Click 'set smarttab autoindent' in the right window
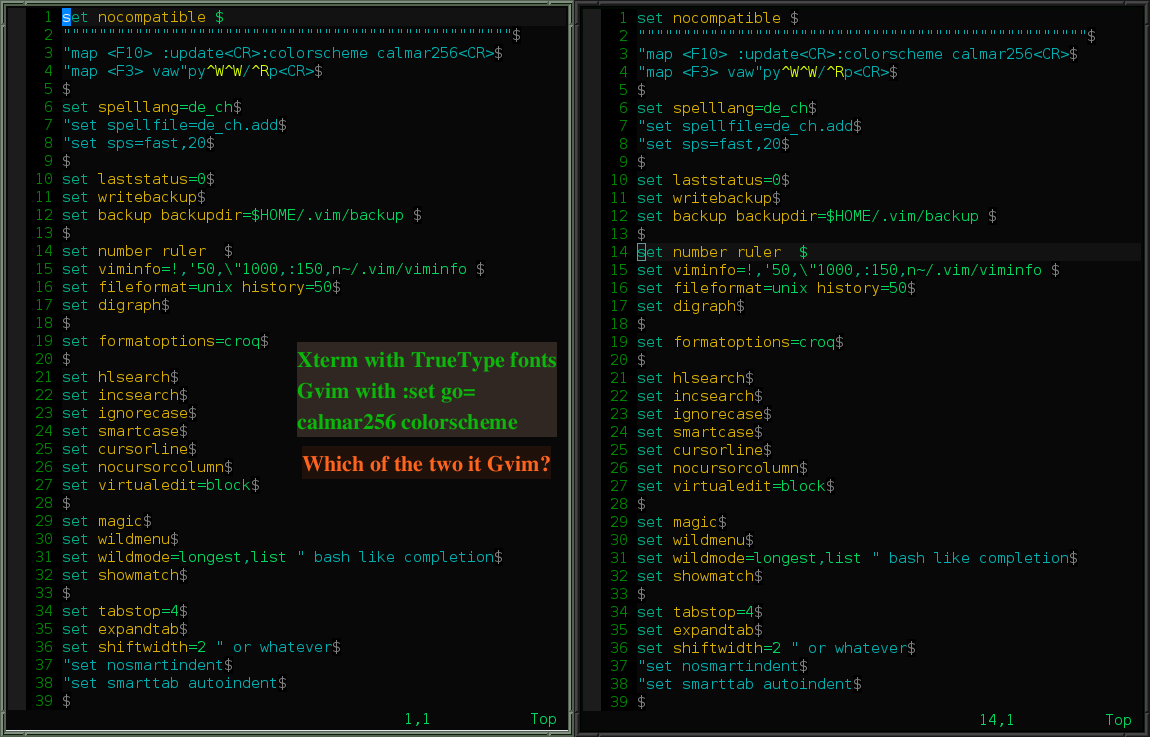Image resolution: width=1150 pixels, height=737 pixels. (x=745, y=683)
